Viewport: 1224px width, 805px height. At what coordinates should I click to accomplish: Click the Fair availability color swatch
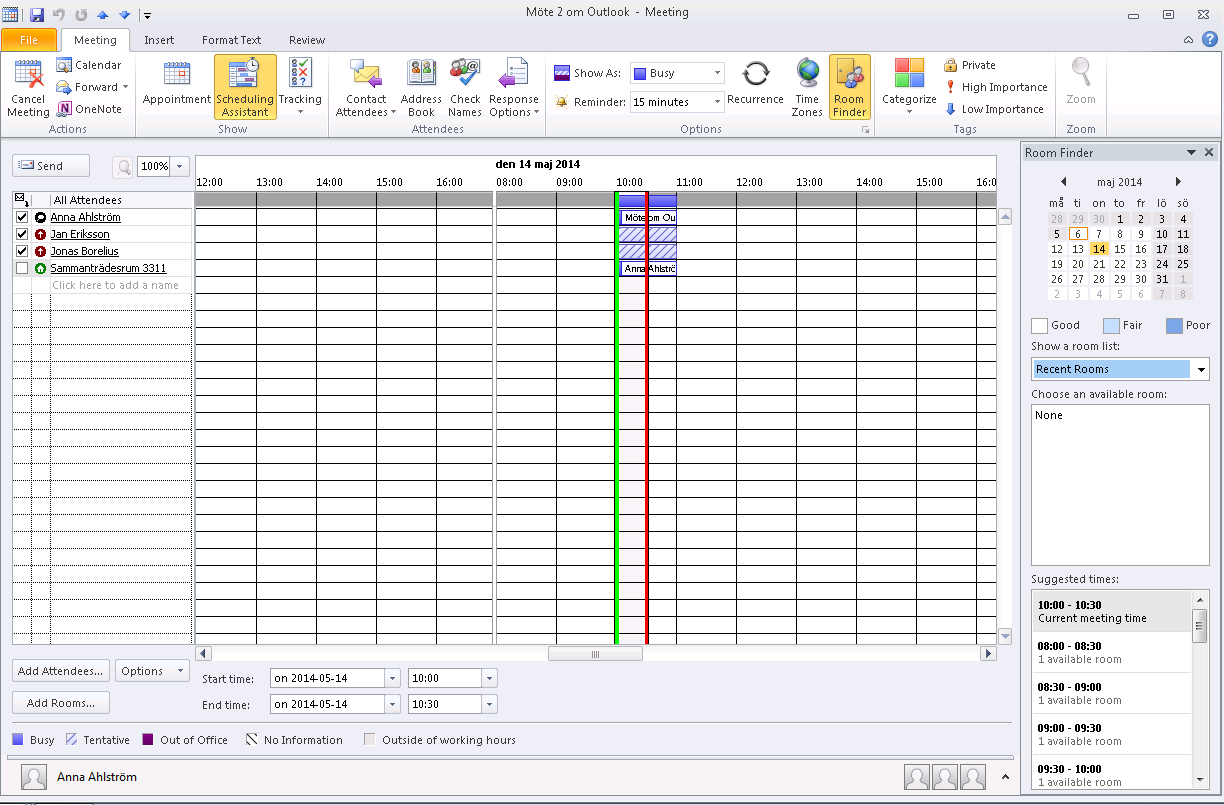[1111, 325]
